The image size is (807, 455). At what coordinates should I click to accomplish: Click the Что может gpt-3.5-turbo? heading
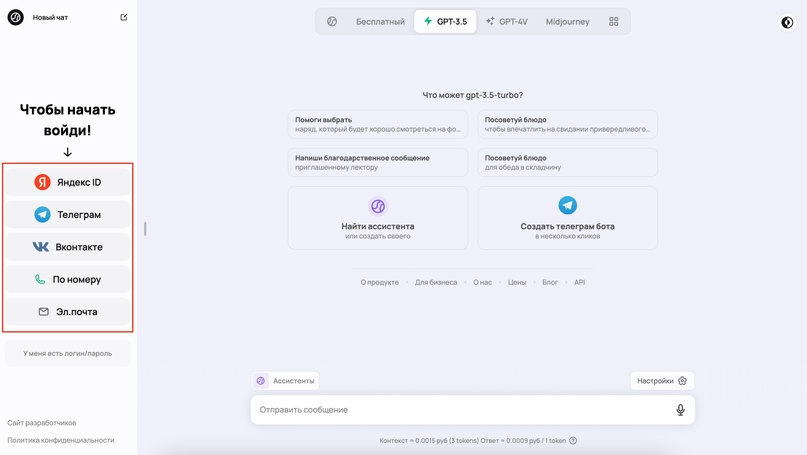click(x=472, y=95)
